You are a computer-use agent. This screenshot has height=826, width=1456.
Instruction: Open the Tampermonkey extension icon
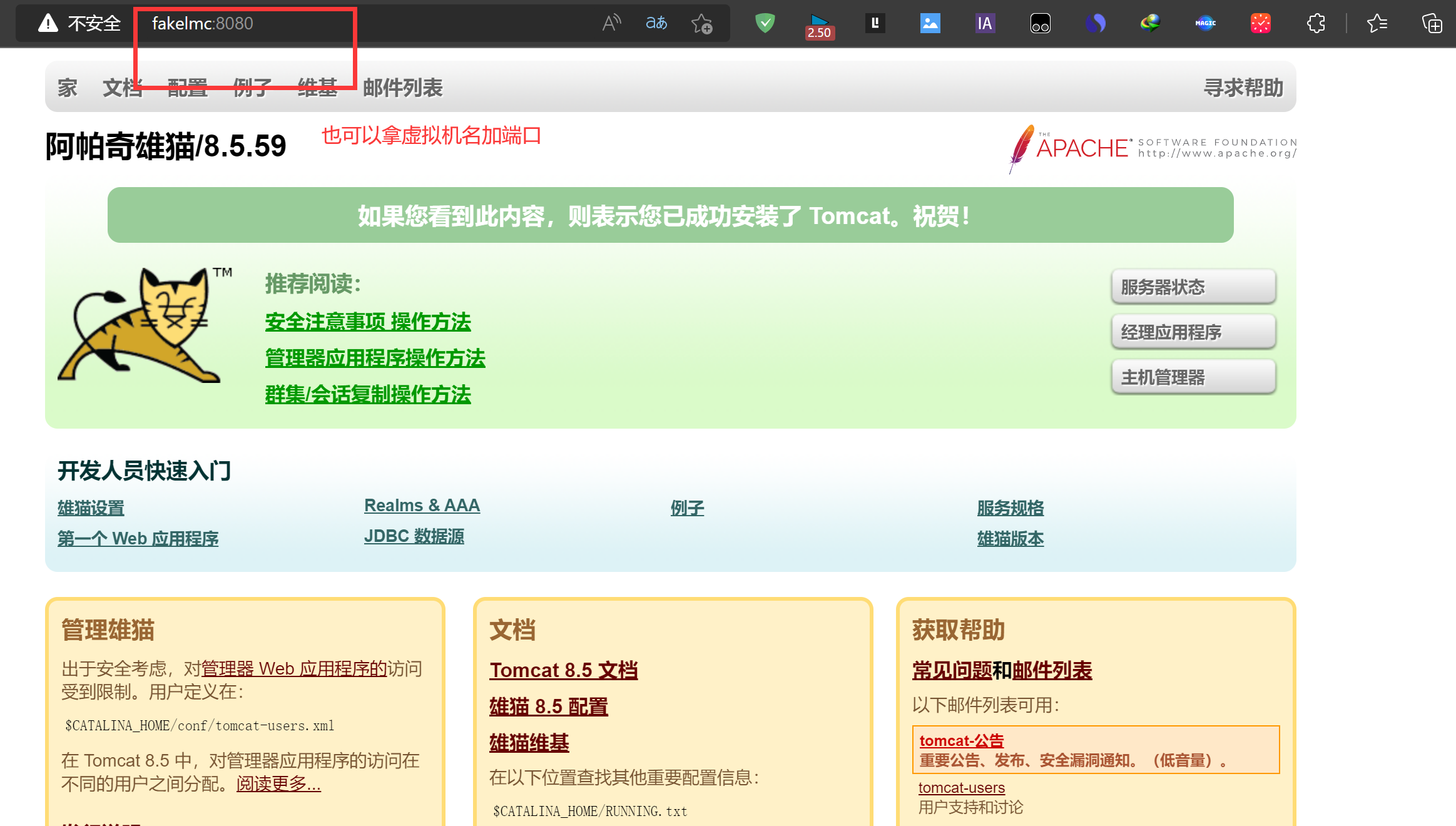click(x=1040, y=24)
